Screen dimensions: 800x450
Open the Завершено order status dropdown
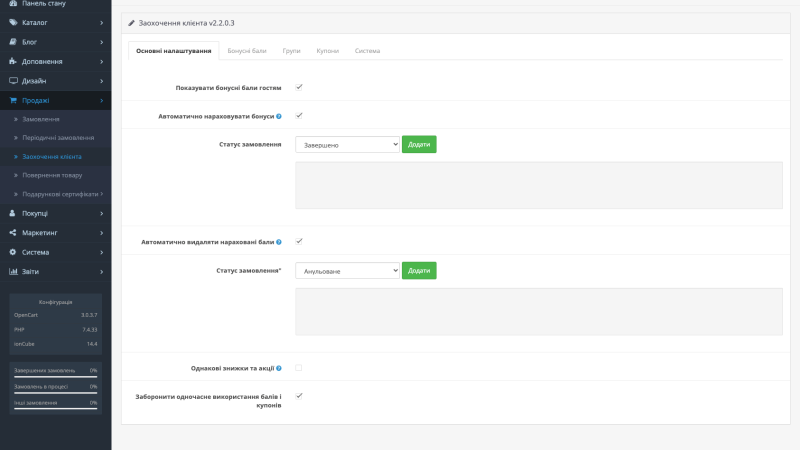coord(347,144)
